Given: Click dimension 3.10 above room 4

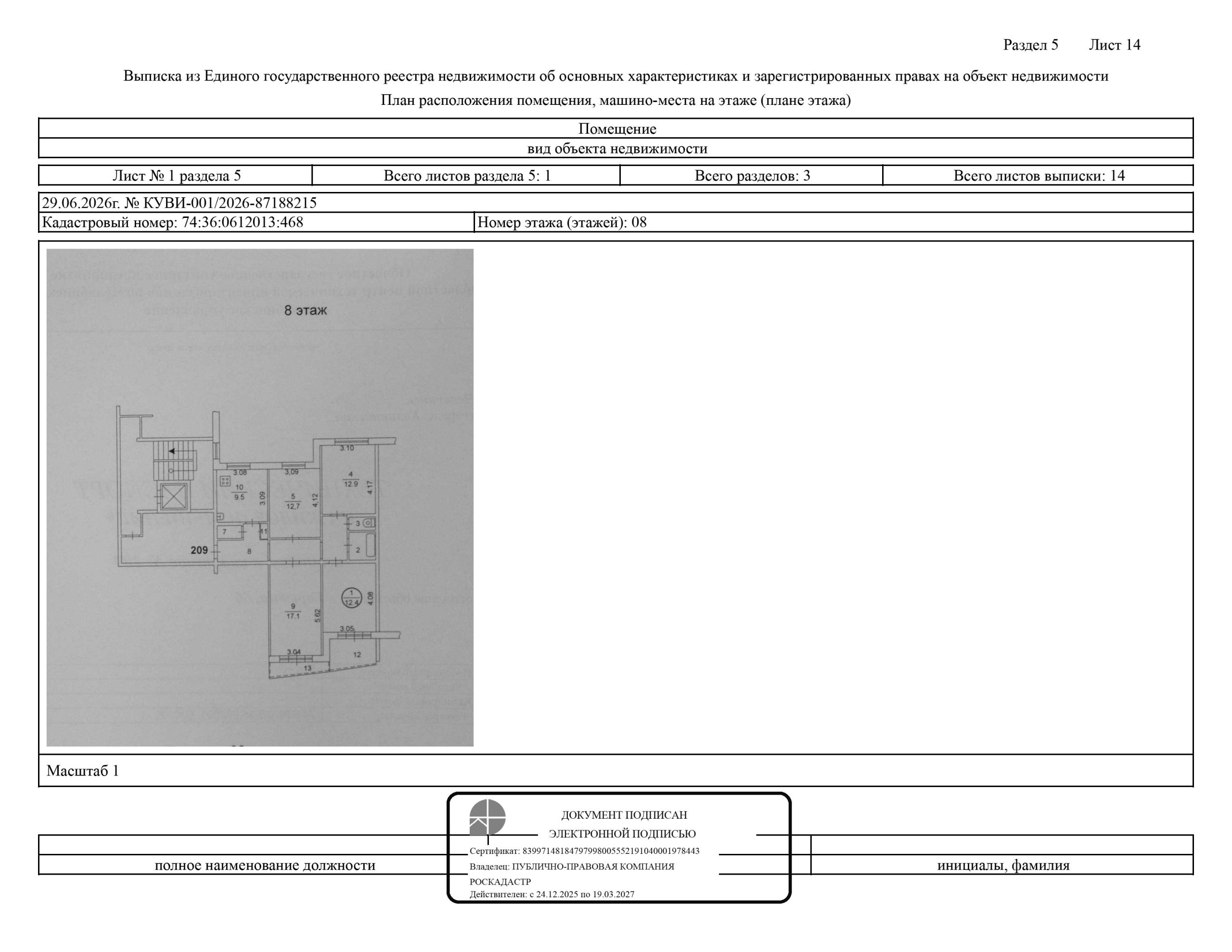Looking at the screenshot, I should (347, 448).
